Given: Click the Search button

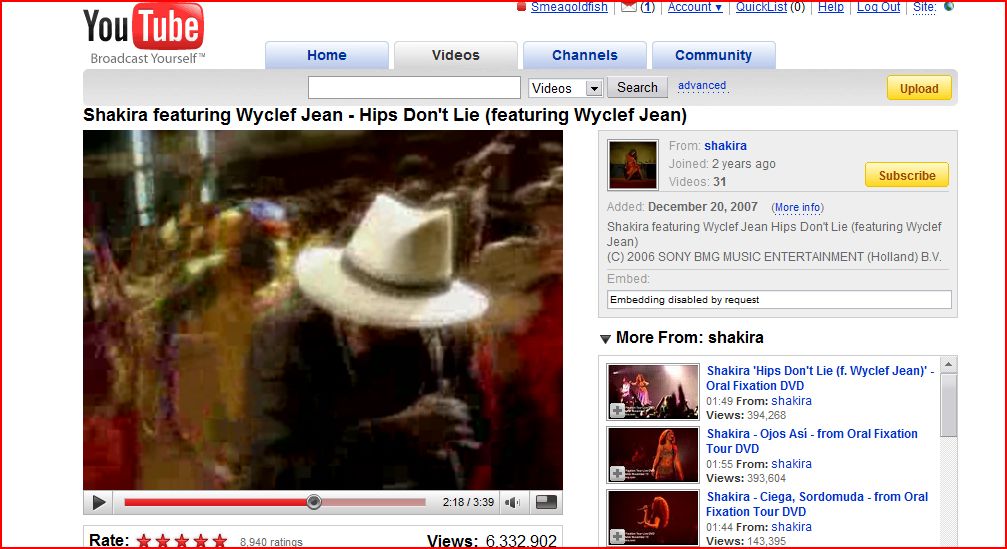Looking at the screenshot, I should [x=637, y=87].
